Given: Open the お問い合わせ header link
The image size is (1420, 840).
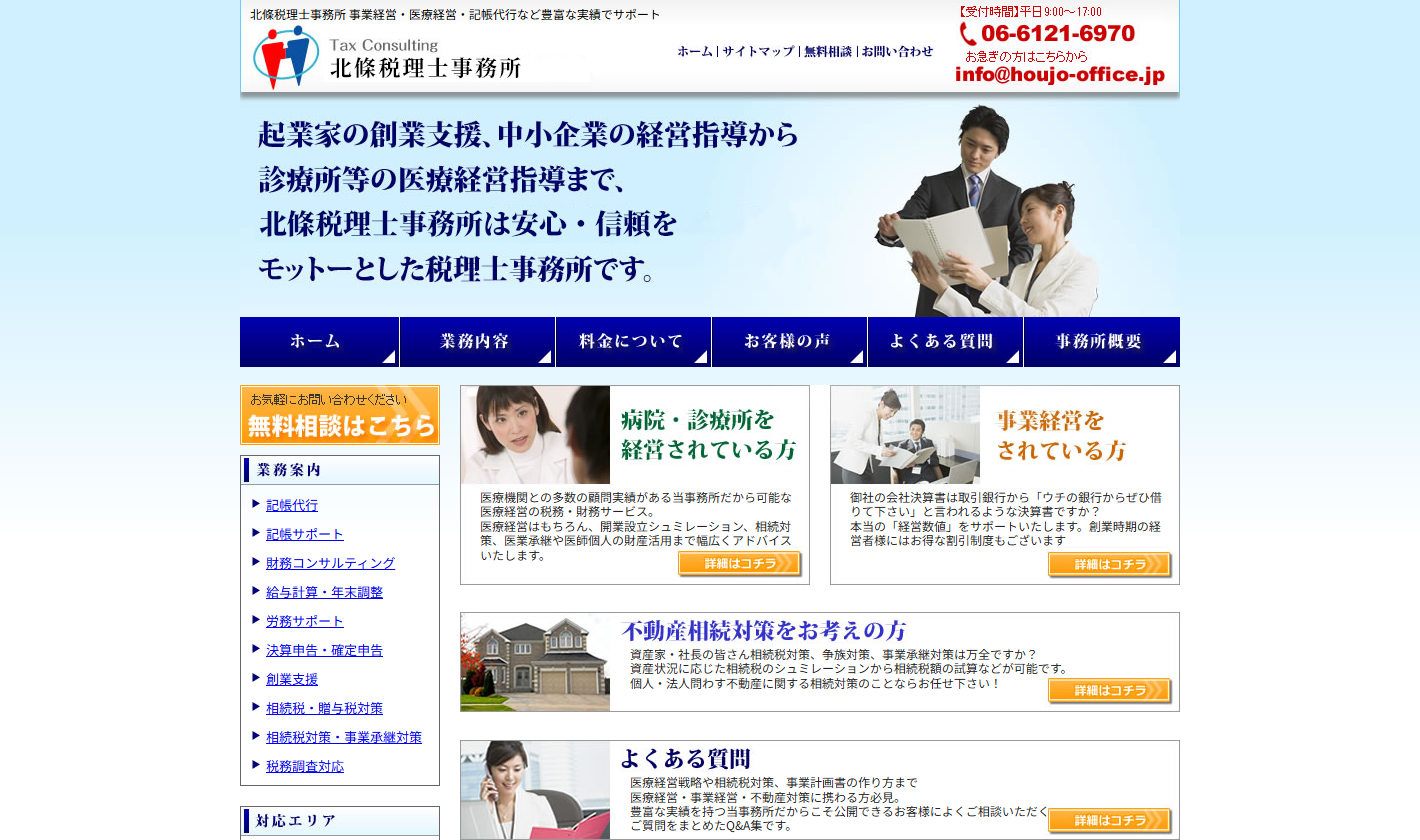Looking at the screenshot, I should coord(897,51).
